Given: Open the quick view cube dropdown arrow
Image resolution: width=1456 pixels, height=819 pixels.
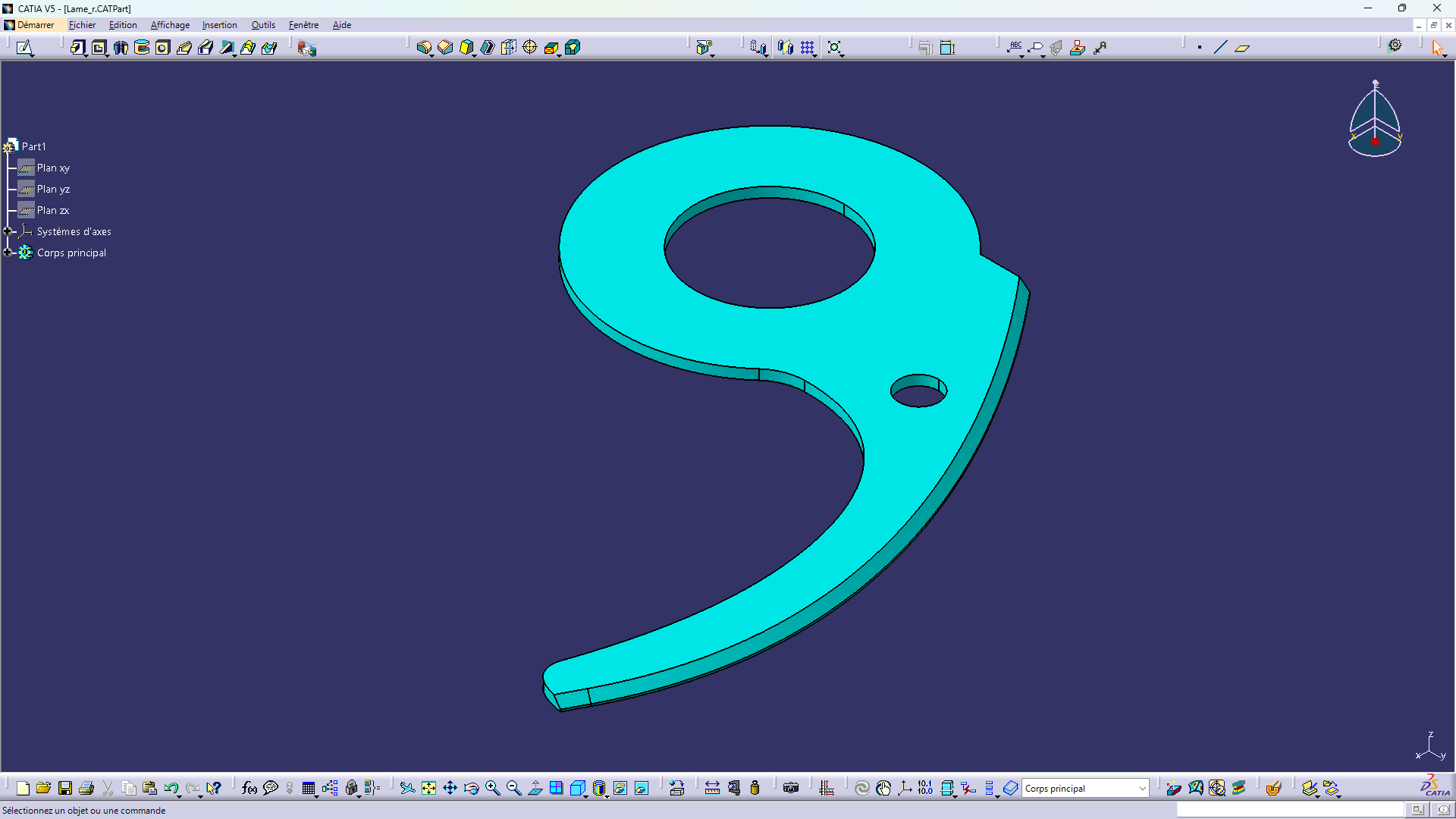Looking at the screenshot, I should (585, 796).
